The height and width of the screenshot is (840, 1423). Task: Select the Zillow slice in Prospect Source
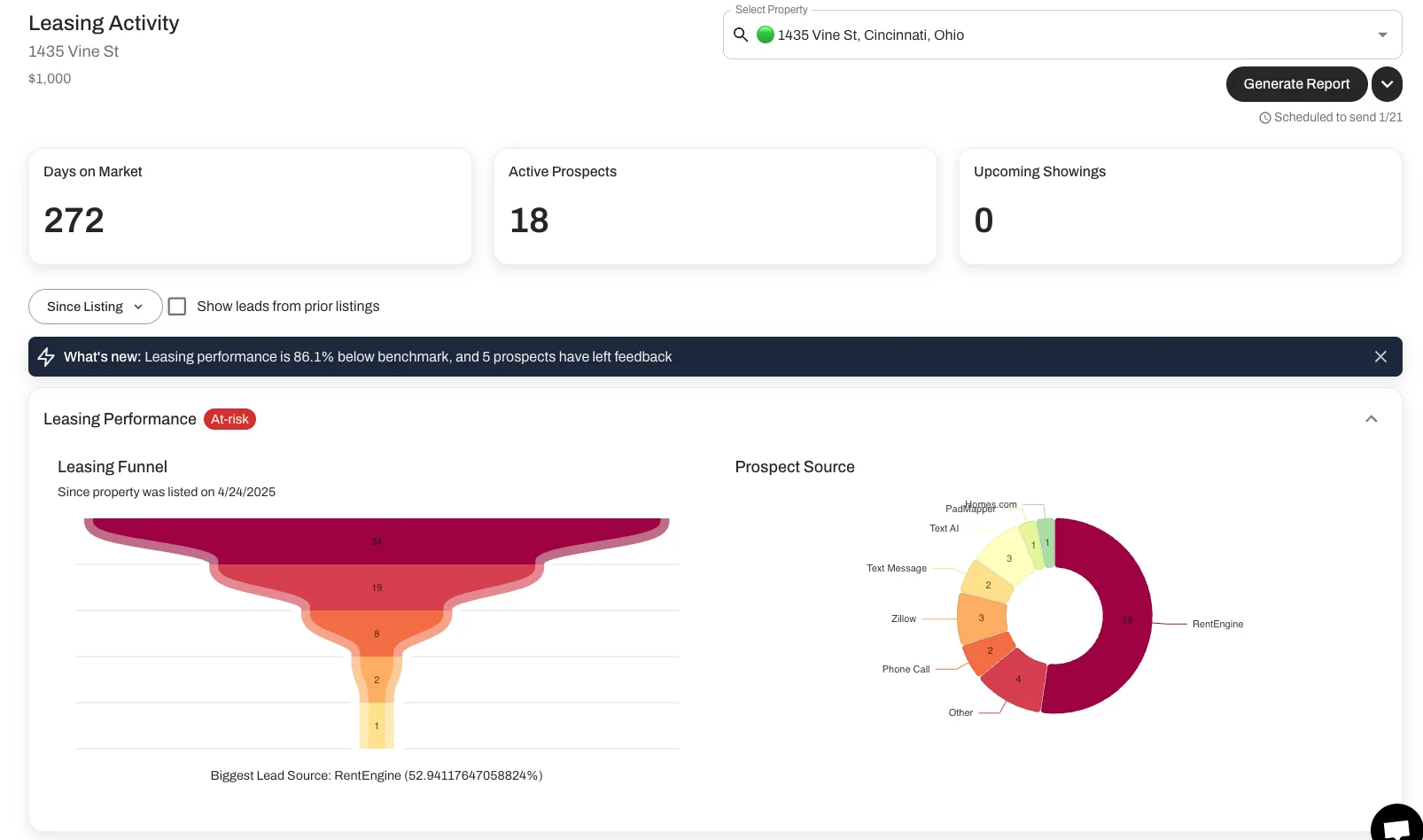click(x=980, y=617)
